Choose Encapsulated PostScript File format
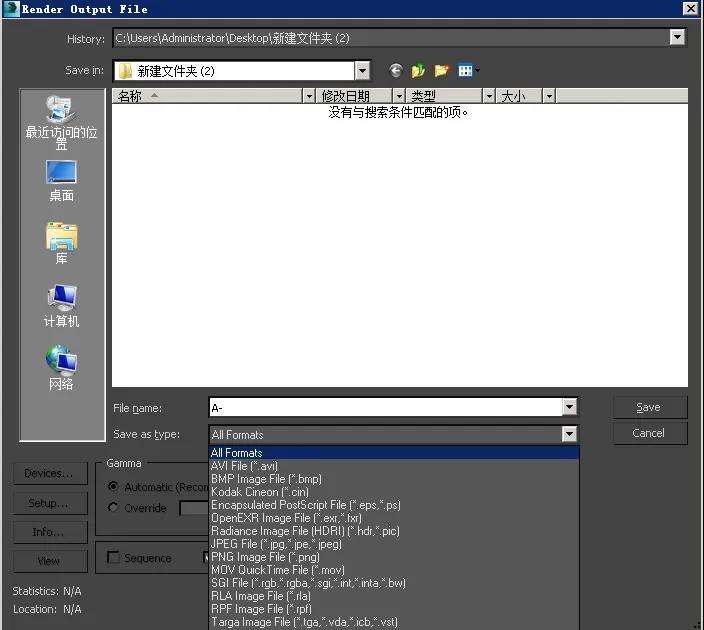Image resolution: width=704 pixels, height=630 pixels. (x=394, y=505)
